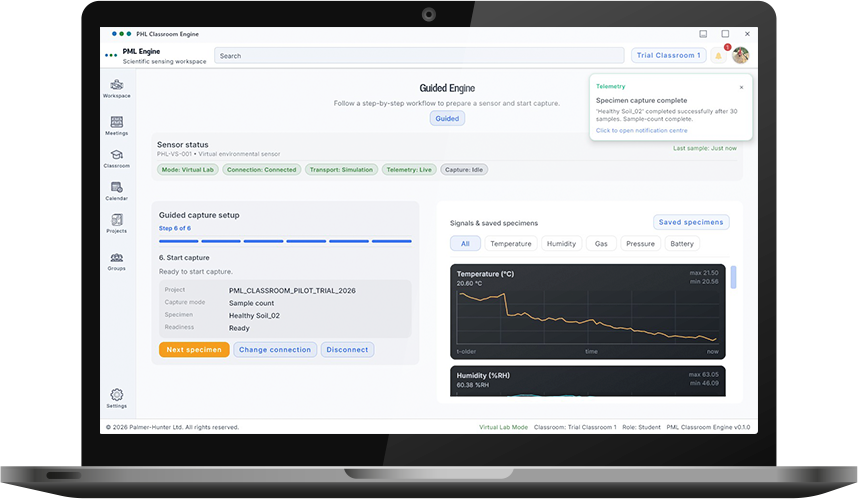This screenshot has width=858, height=499.
Task: Select the Temperature filter tab
Action: pyautogui.click(x=511, y=243)
